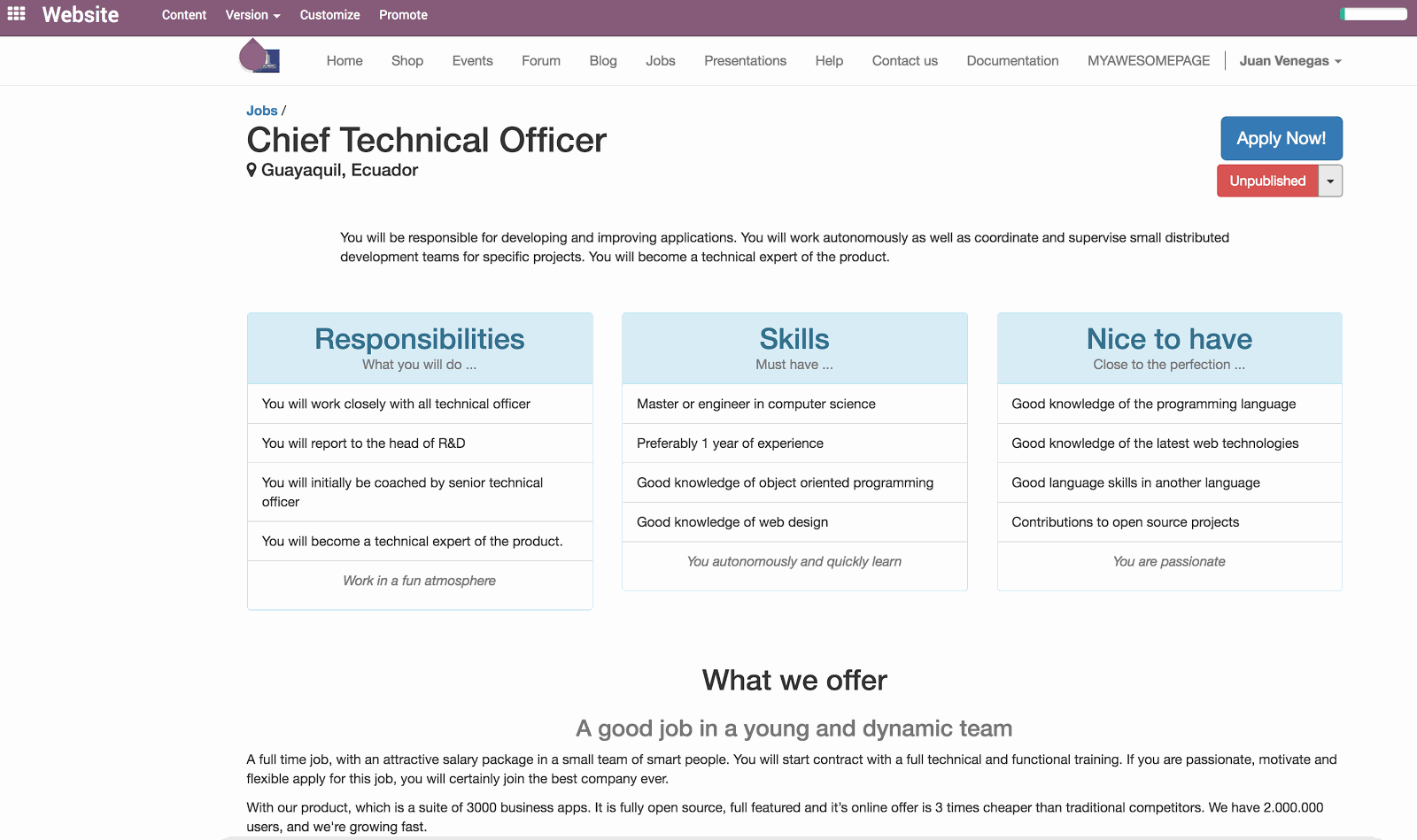Click 'You autonomously and quickly learn' footer
This screenshot has width=1417, height=840.
pyautogui.click(x=794, y=561)
